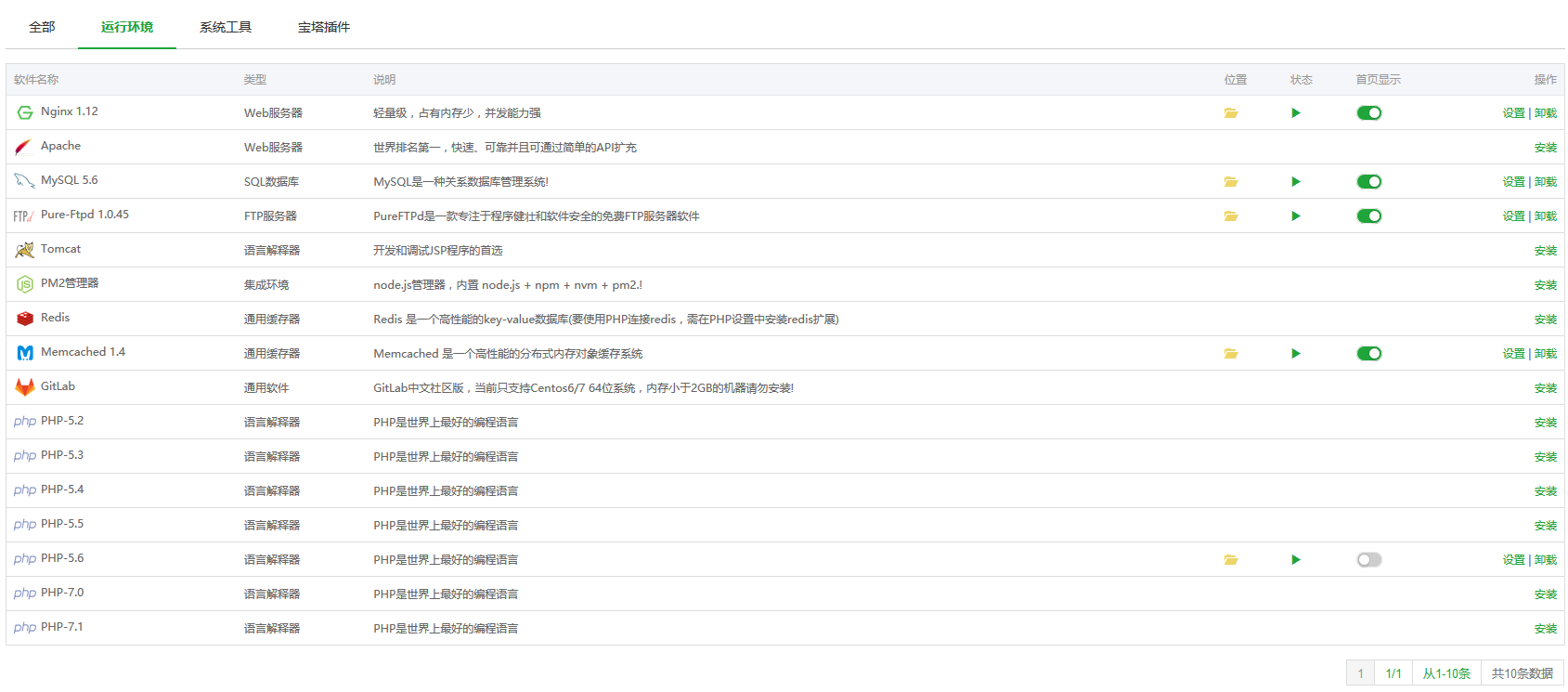
Task: Open PHP-5.6 folder location icon
Action: (1231, 560)
